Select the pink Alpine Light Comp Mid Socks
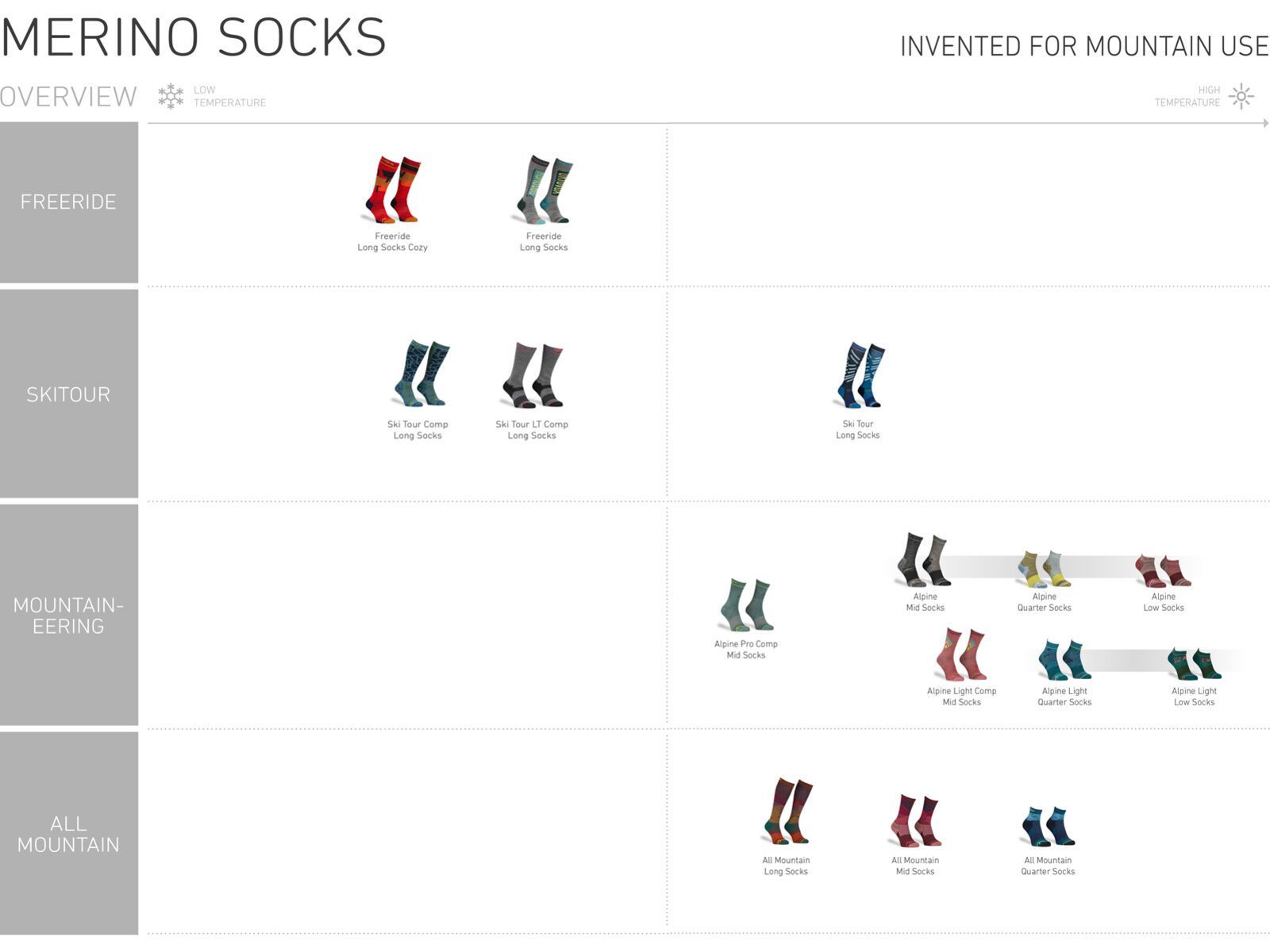 pos(961,654)
